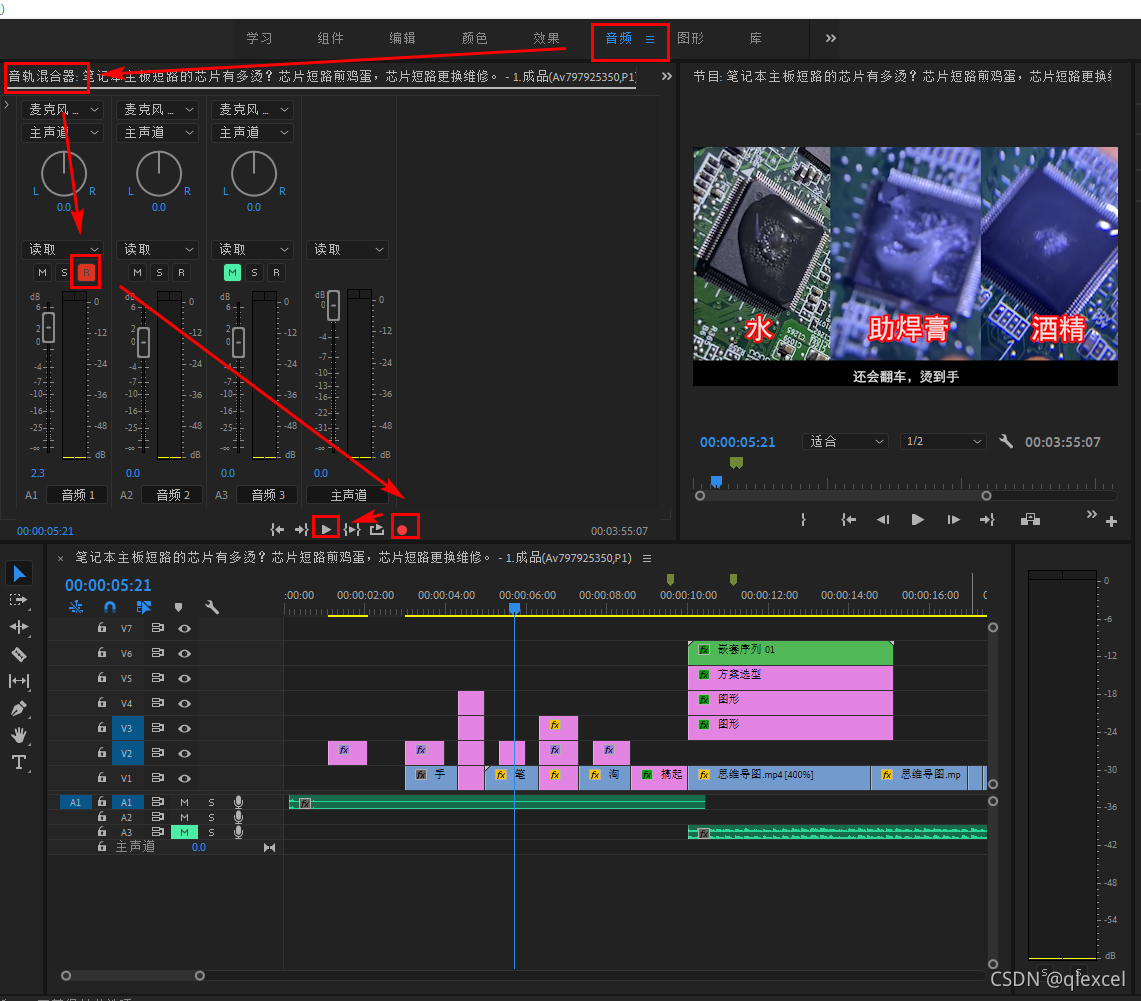
Task: Select the Ripple Edit tool
Action: click(19, 627)
